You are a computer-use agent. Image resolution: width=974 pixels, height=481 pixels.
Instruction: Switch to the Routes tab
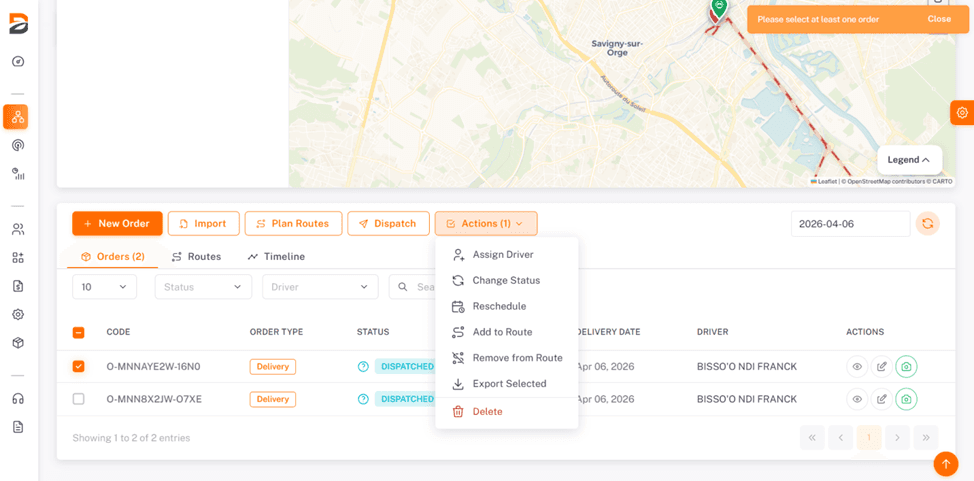[x=196, y=257]
